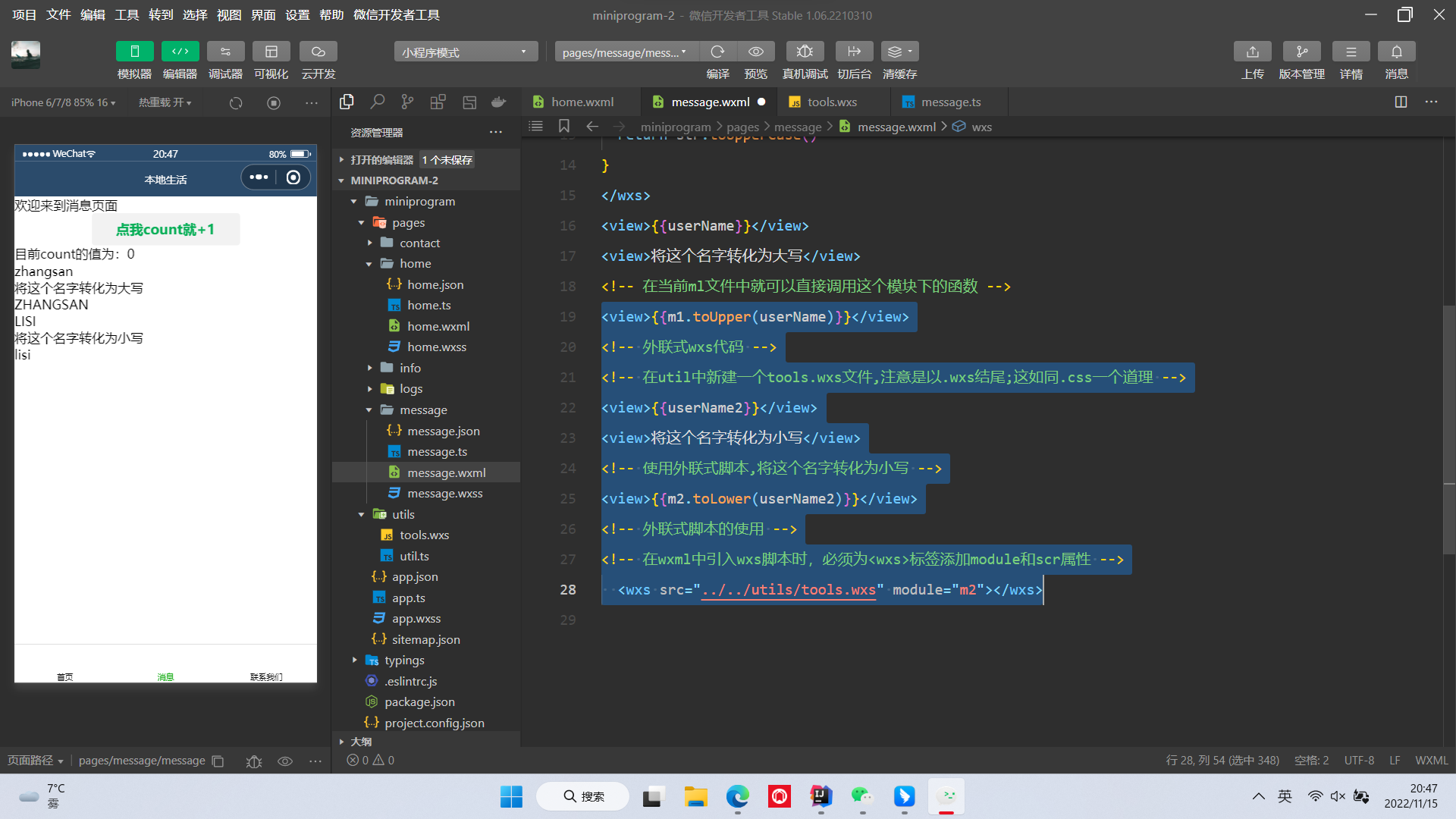Click 联系我们 tab in simulator

point(266,676)
